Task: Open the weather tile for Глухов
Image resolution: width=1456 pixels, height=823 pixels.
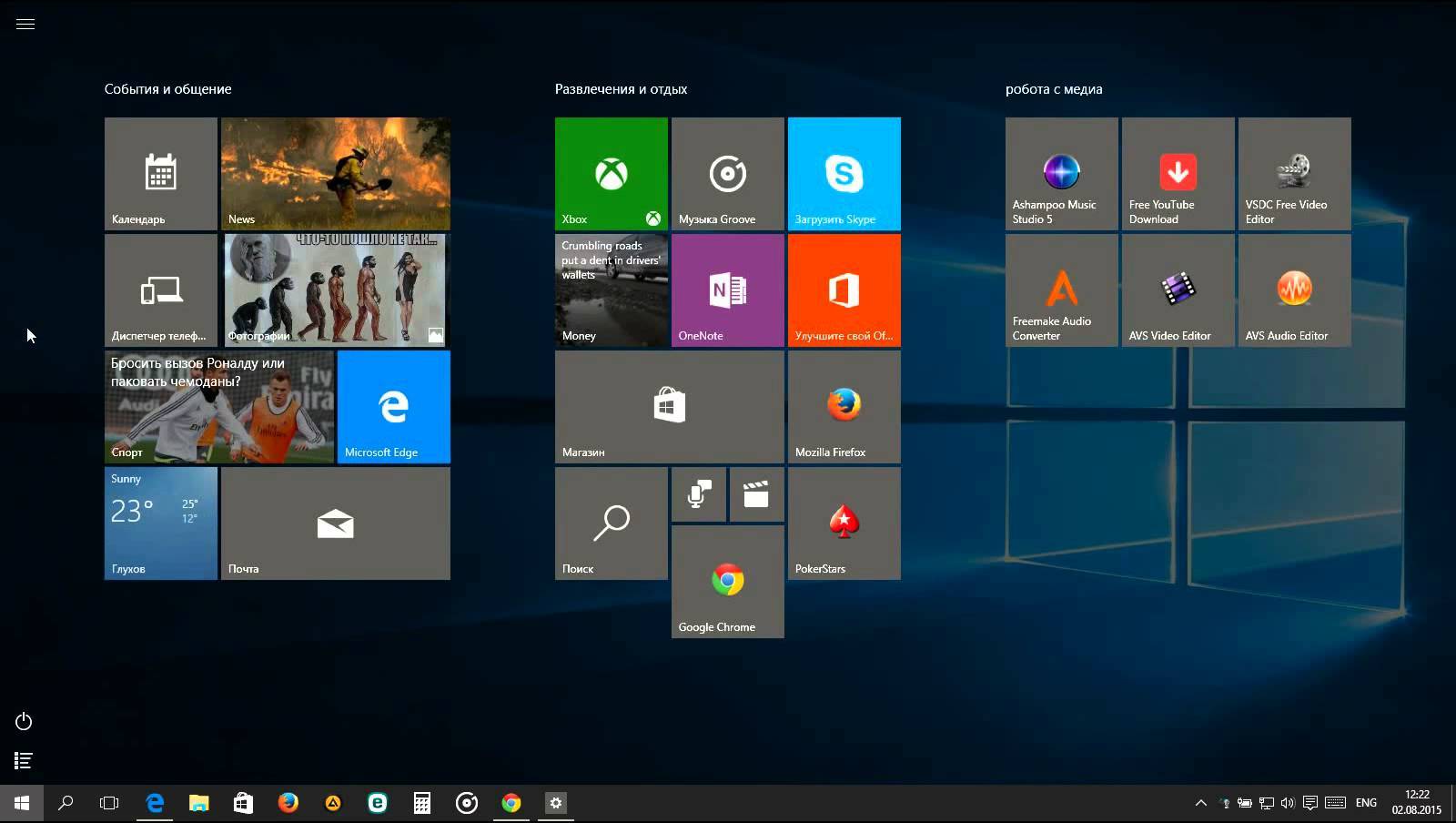Action: click(161, 523)
